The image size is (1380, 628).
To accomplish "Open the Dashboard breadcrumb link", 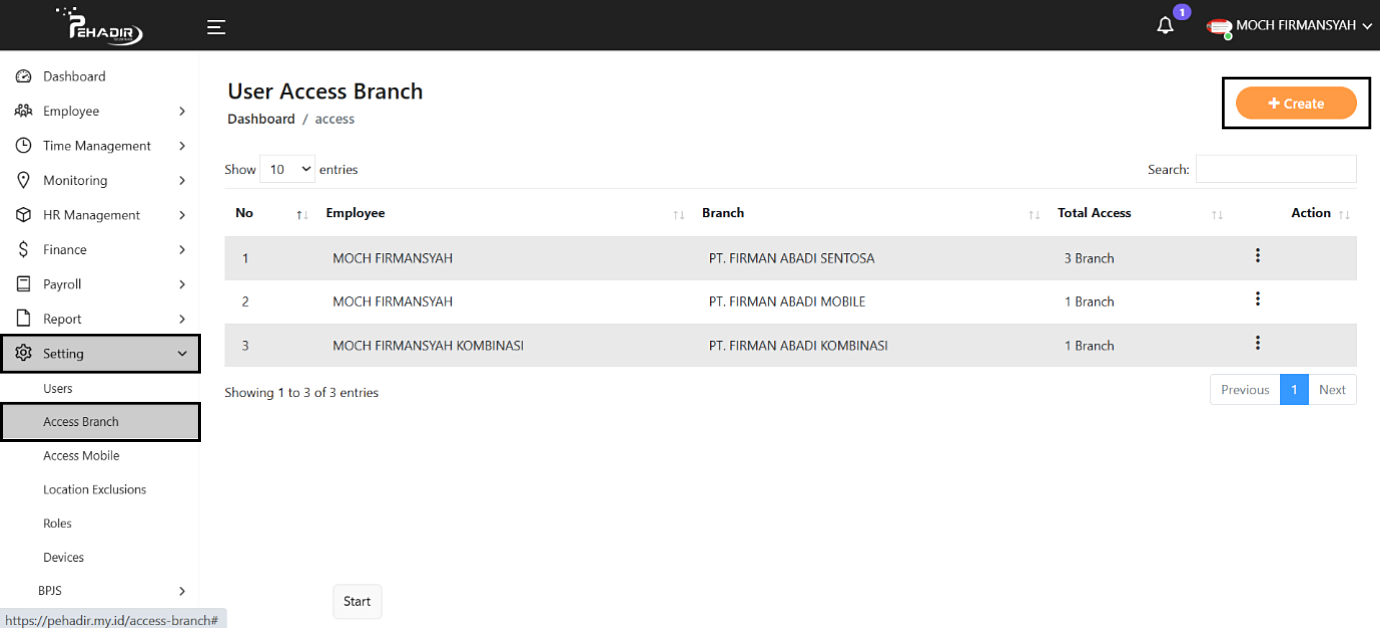I will pyautogui.click(x=261, y=118).
